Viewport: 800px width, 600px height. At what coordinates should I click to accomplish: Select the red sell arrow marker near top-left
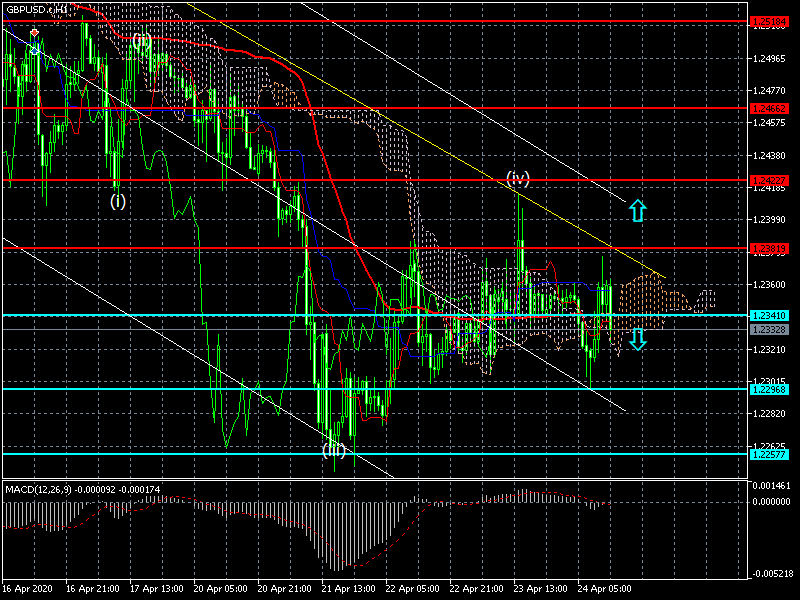coord(34,33)
